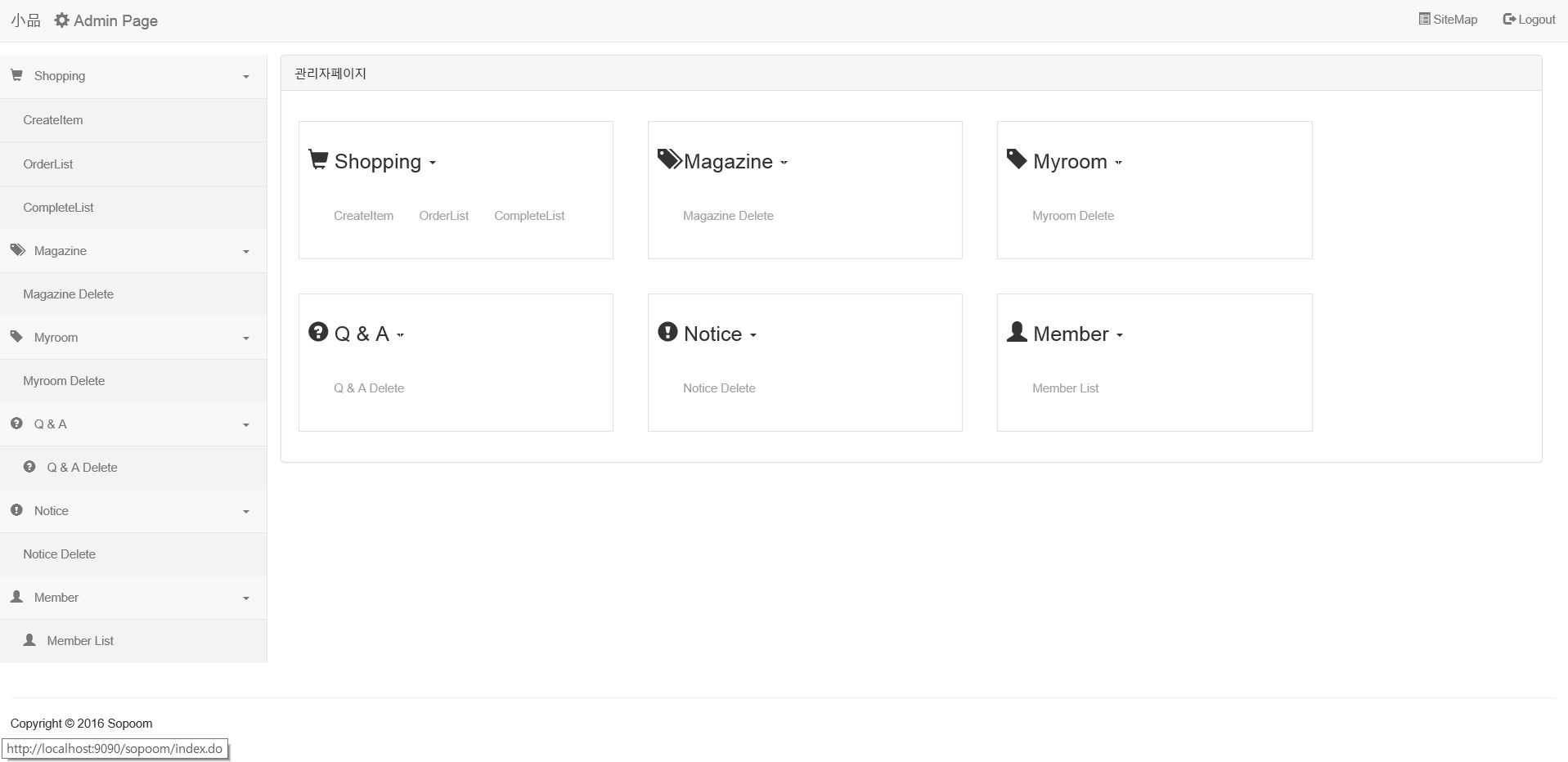Select OrderList from the sidebar menu

(48, 164)
